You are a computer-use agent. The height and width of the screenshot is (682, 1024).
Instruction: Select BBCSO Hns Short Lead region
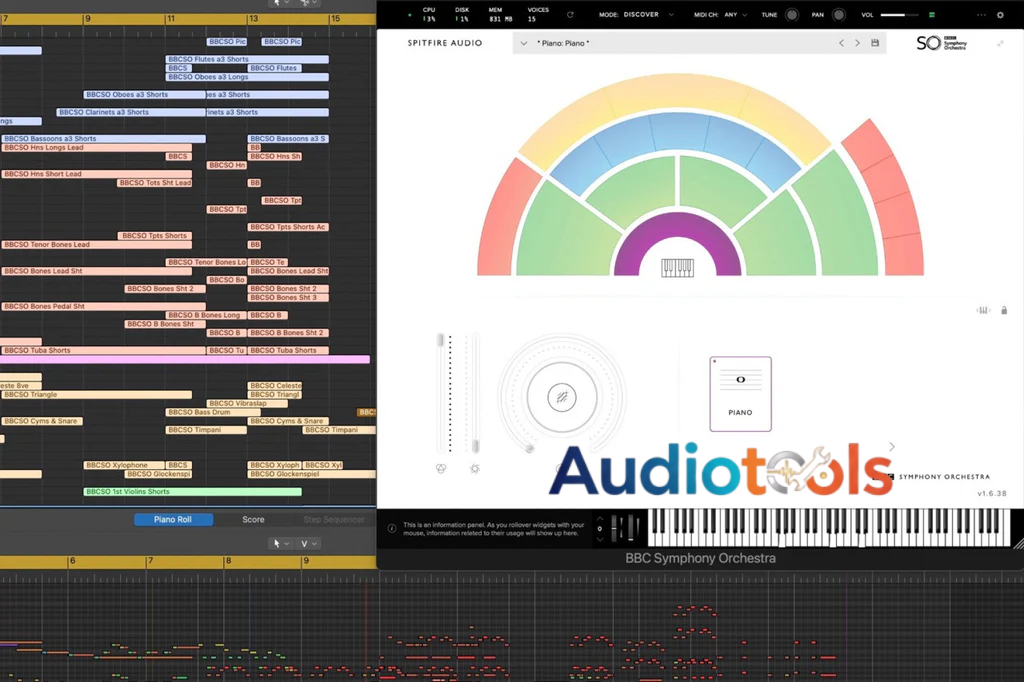tap(97, 174)
